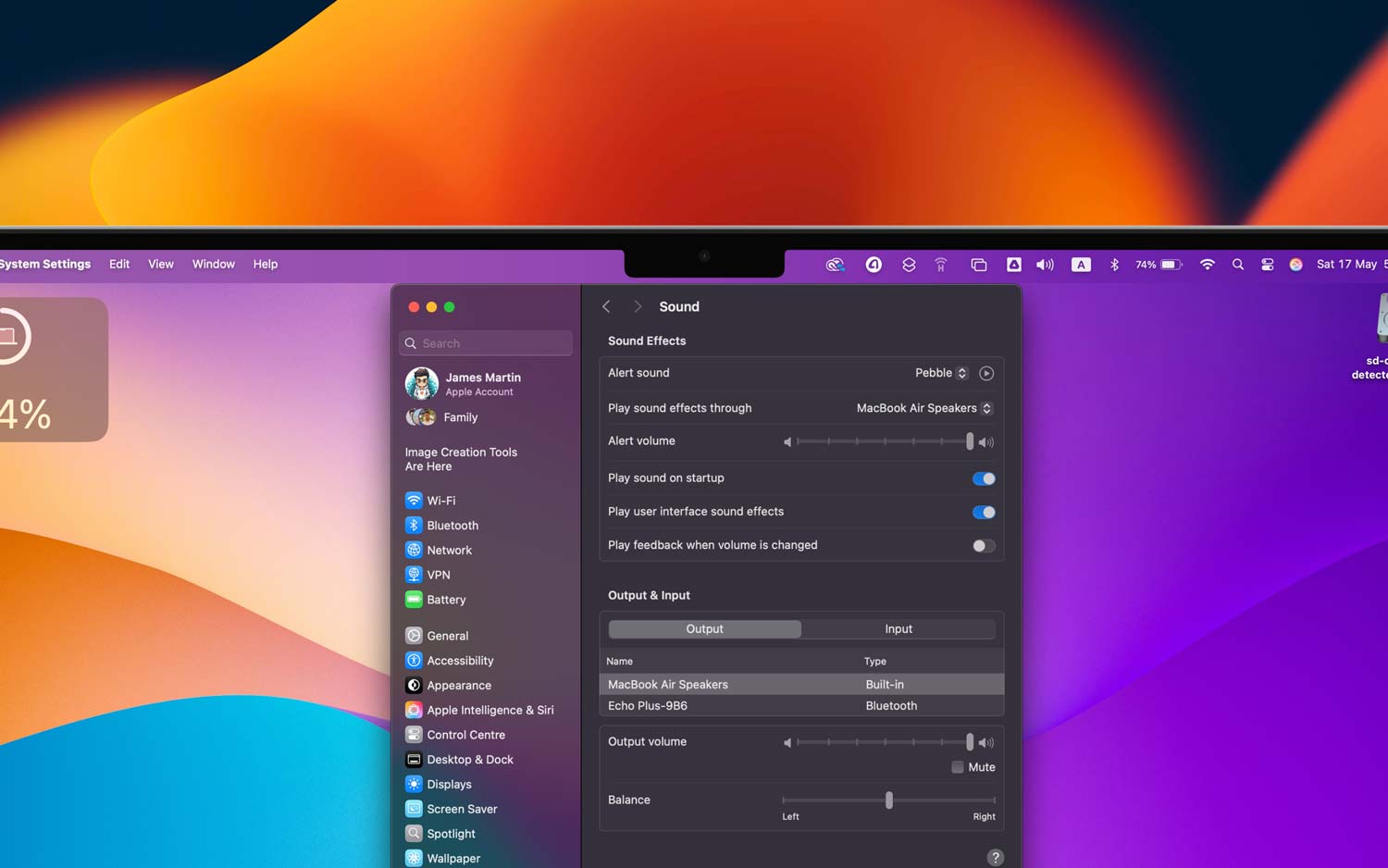Open Bluetooth settings from the sidebar
The height and width of the screenshot is (868, 1388).
tap(452, 525)
